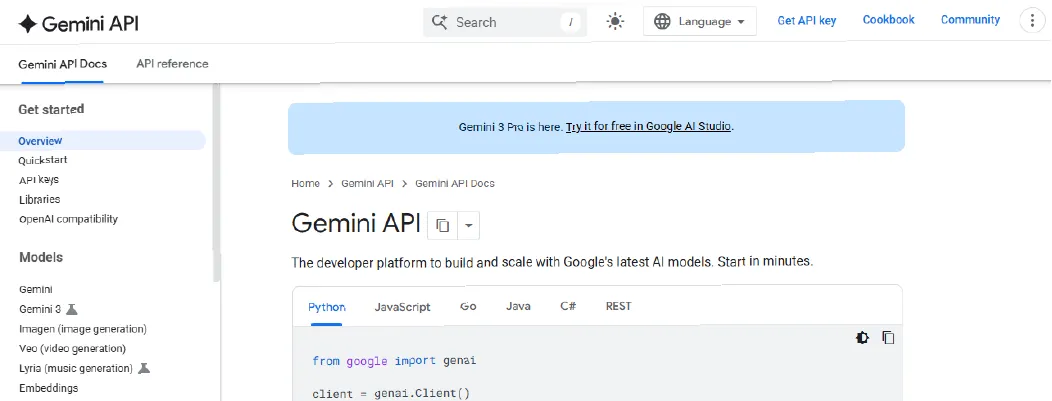Toggle the code block dark theme icon
This screenshot has width=1052, height=401.
point(862,337)
